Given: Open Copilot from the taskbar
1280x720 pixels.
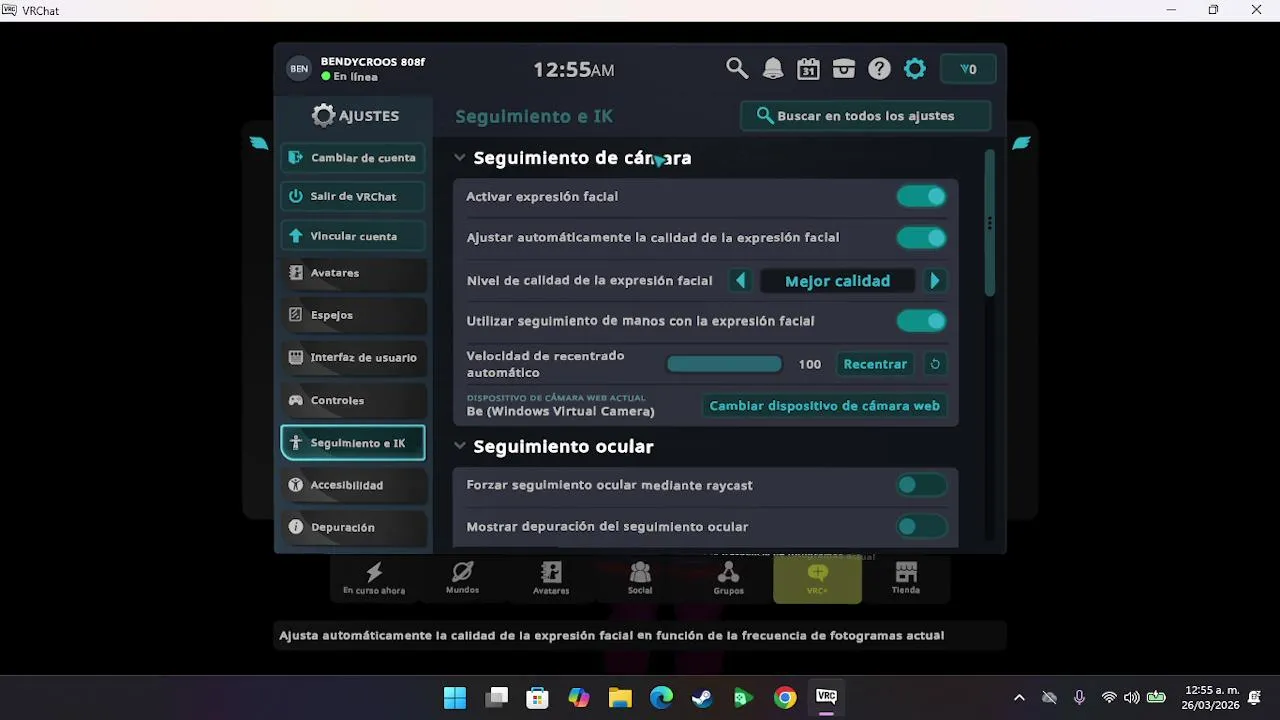Looking at the screenshot, I should [x=579, y=697].
